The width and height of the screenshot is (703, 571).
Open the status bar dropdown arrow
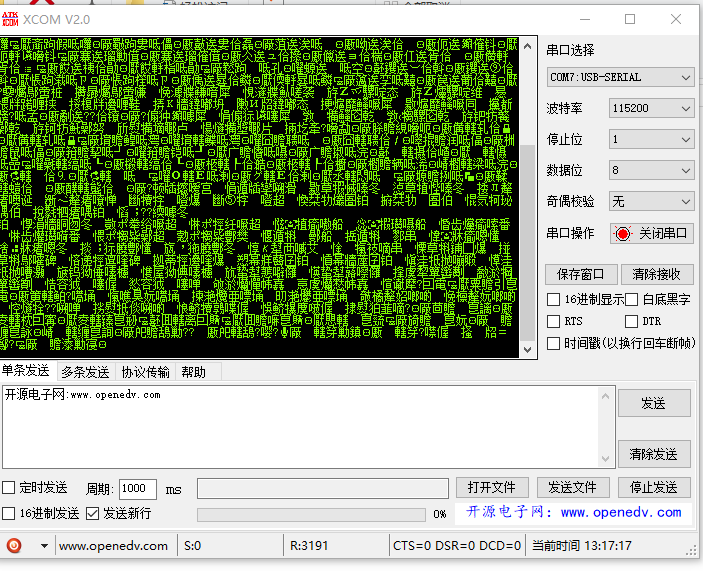[44, 545]
